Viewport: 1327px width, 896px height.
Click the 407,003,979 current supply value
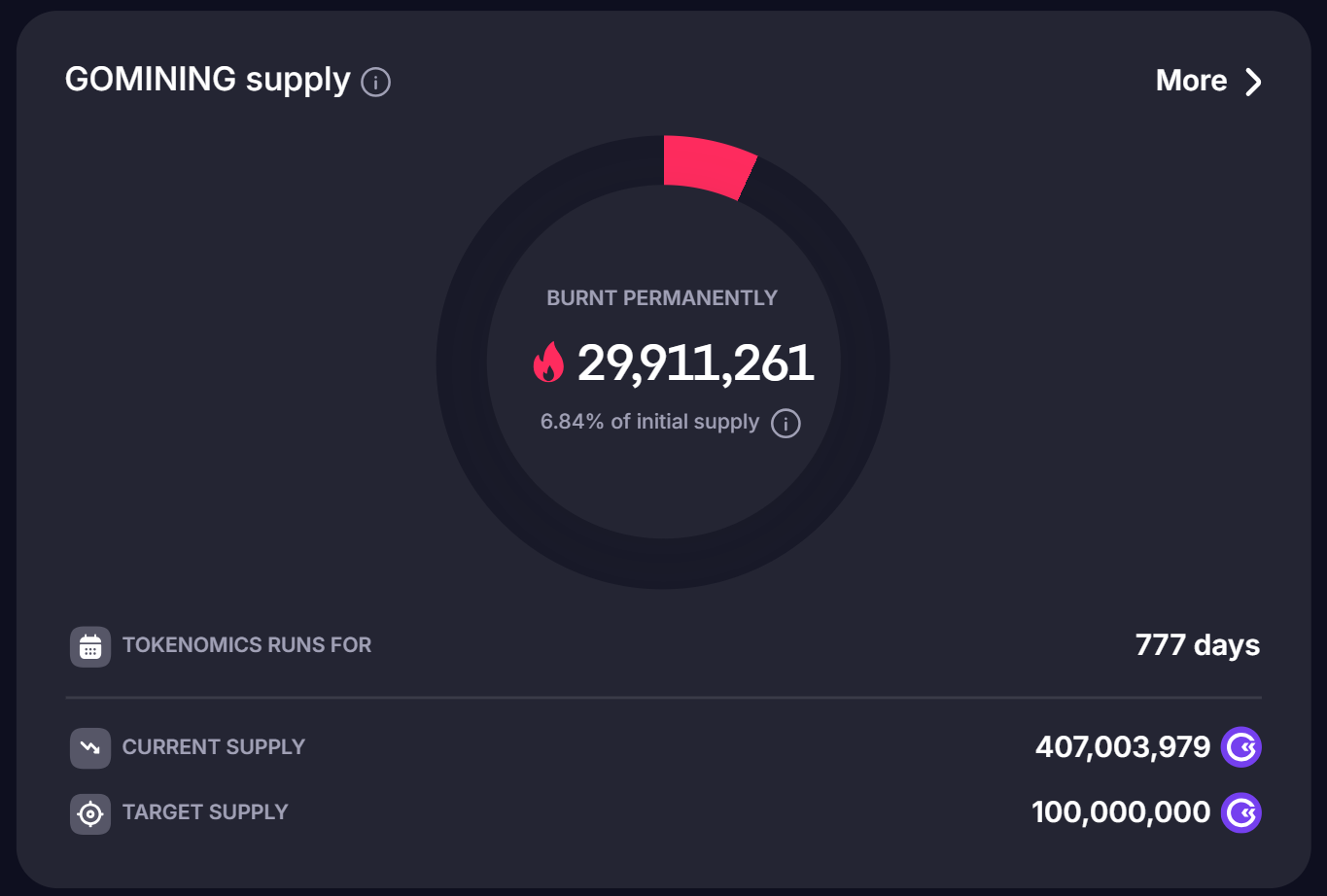[x=1122, y=747]
